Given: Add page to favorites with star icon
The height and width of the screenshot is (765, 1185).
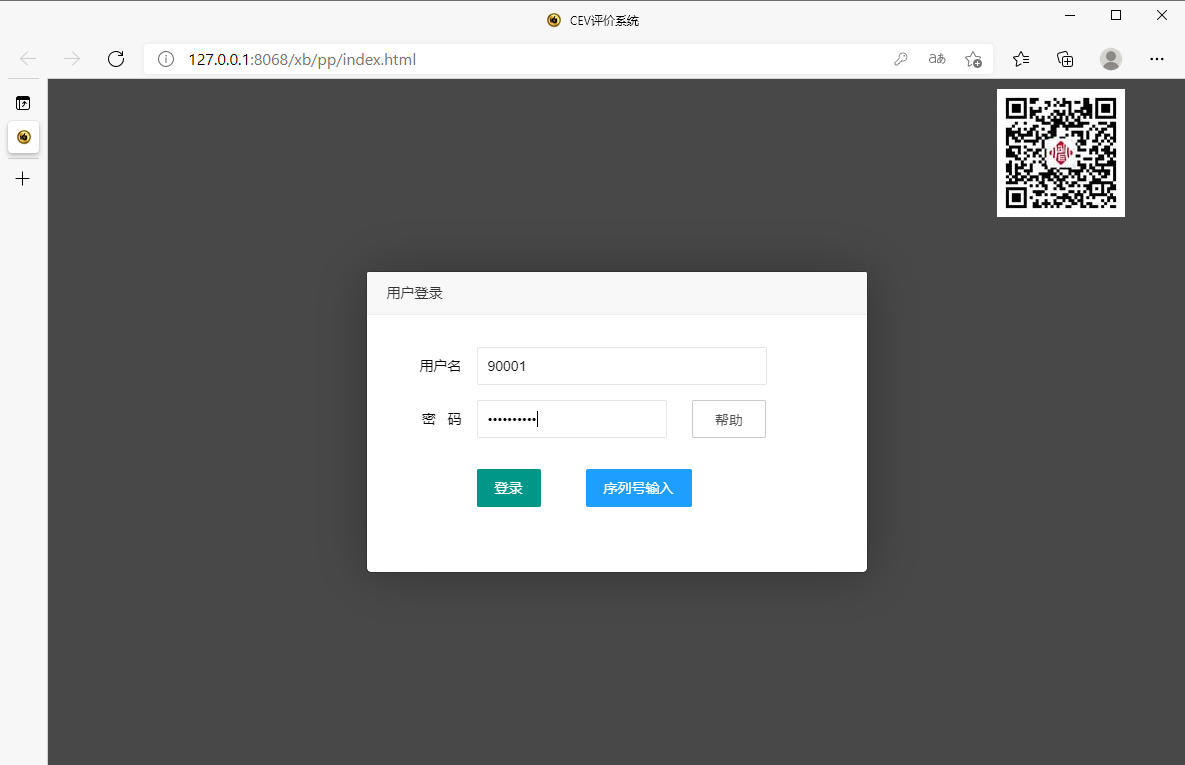Looking at the screenshot, I should coord(973,59).
